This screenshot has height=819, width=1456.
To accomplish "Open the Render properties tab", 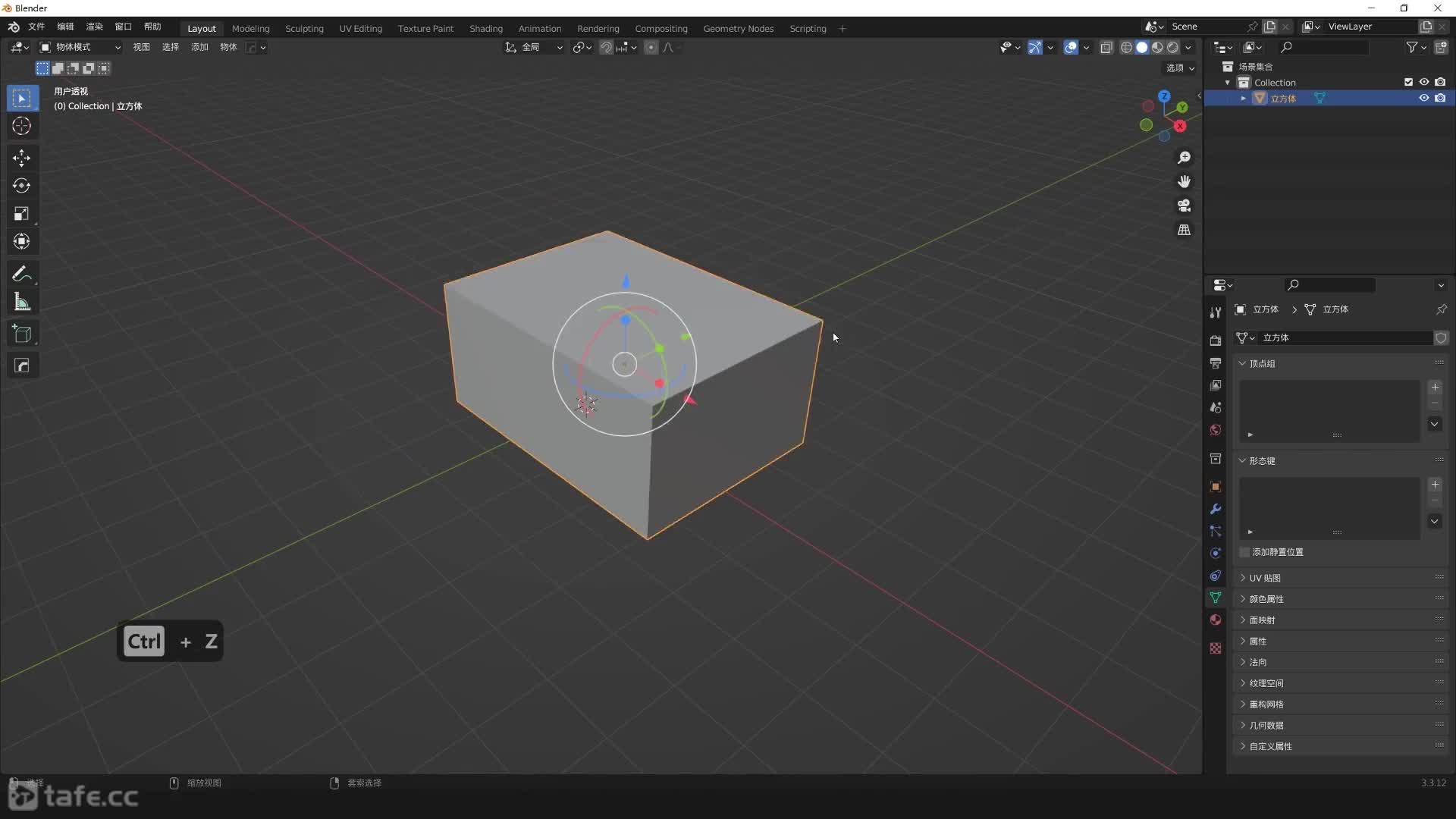I will point(1216,340).
